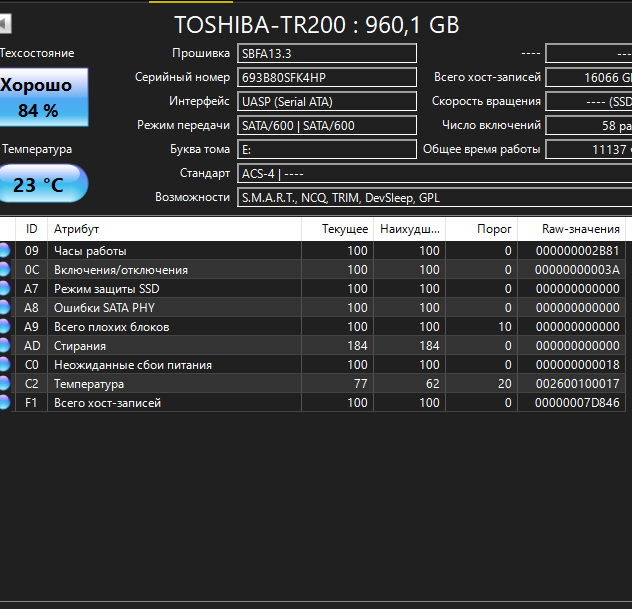Select the standard field ACS-4

[434, 174]
